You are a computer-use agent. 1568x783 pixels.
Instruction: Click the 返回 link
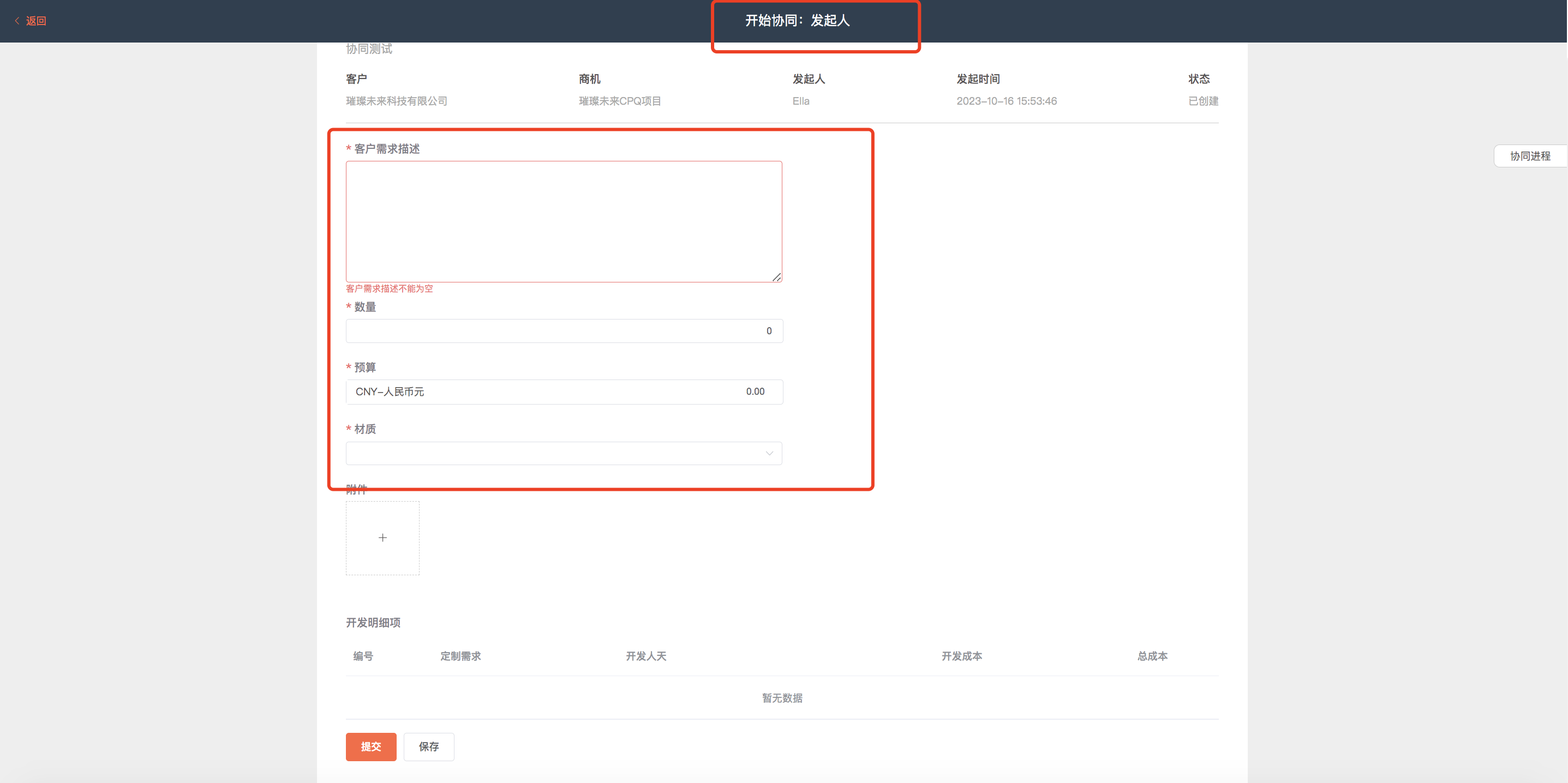(x=36, y=21)
